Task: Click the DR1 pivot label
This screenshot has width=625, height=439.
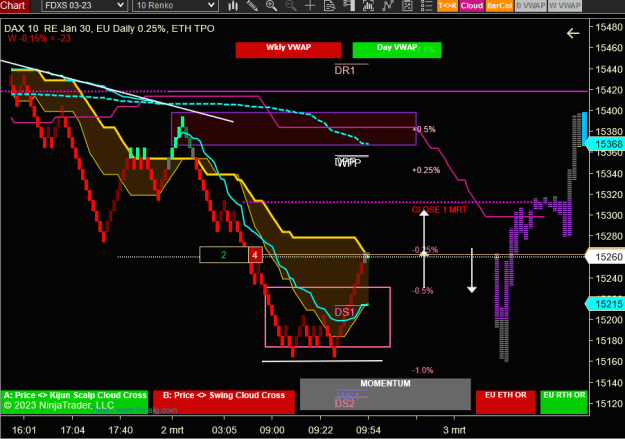Action: point(345,71)
